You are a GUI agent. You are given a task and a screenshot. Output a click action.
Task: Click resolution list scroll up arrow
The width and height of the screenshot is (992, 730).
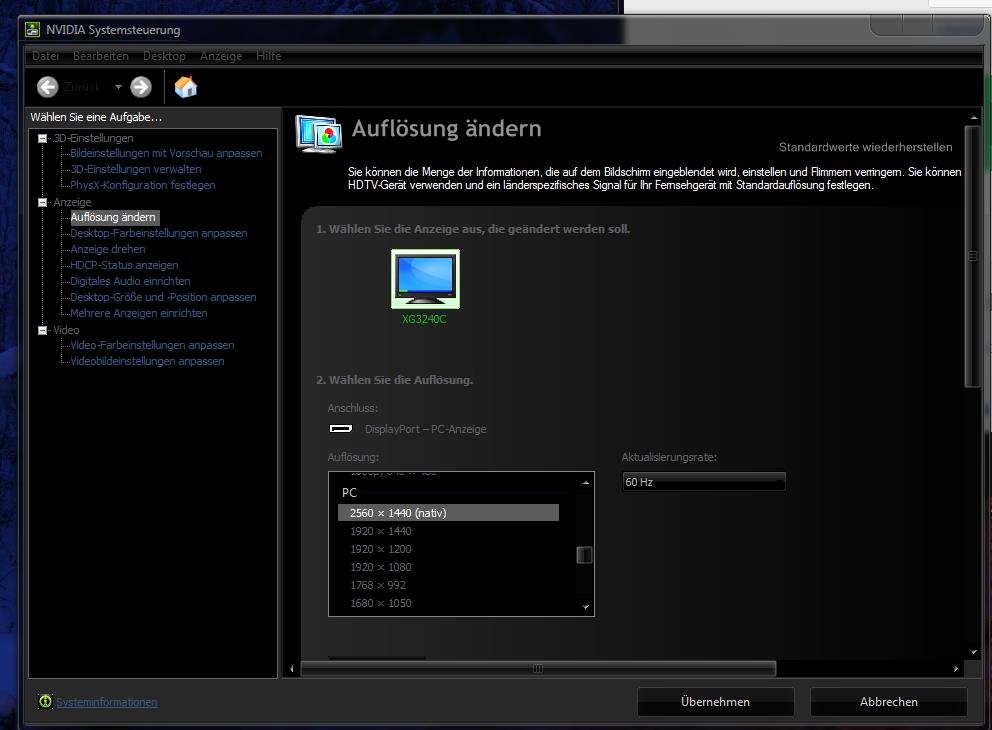[585, 483]
